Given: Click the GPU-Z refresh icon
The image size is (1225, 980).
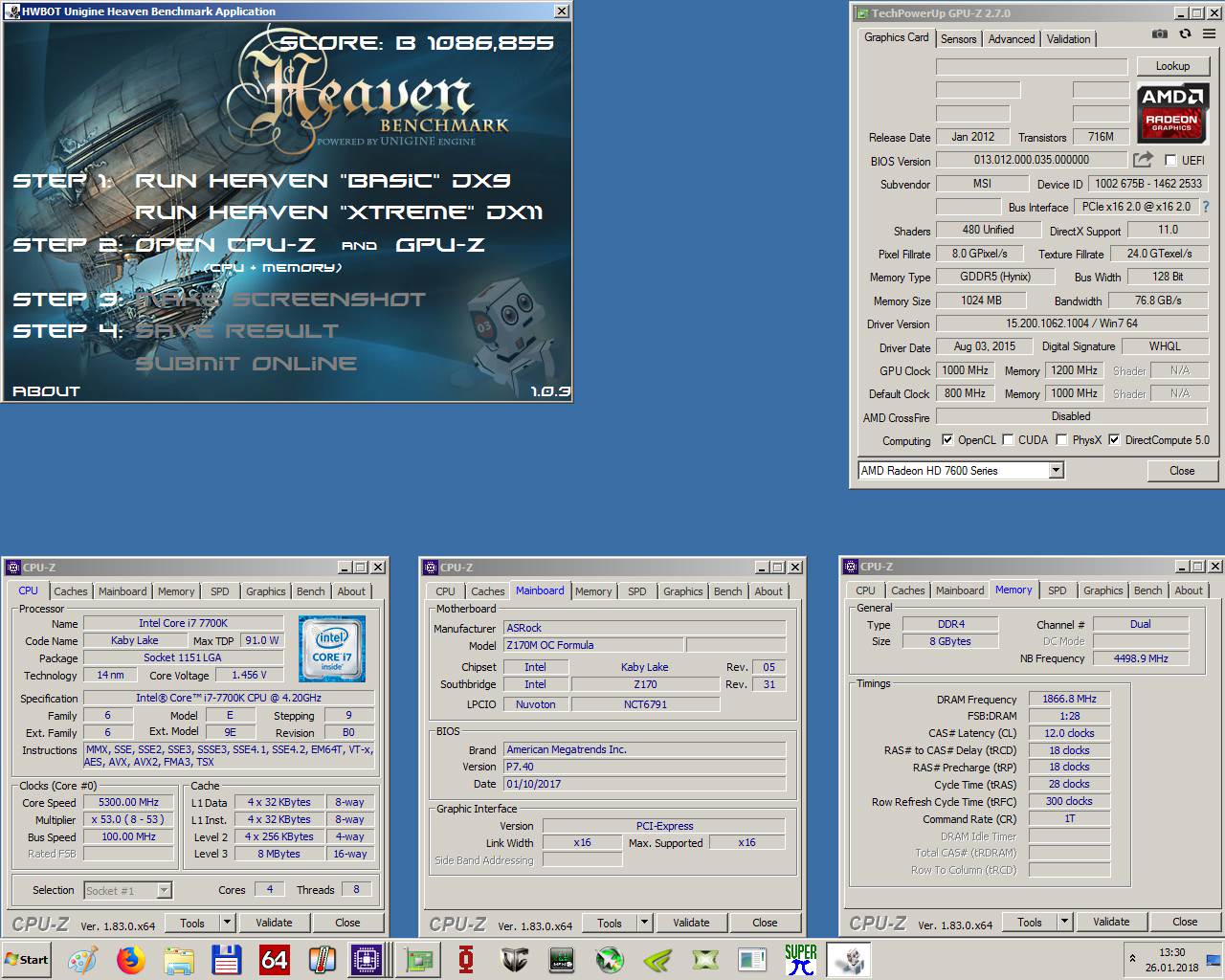Looking at the screenshot, I should (x=1185, y=33).
